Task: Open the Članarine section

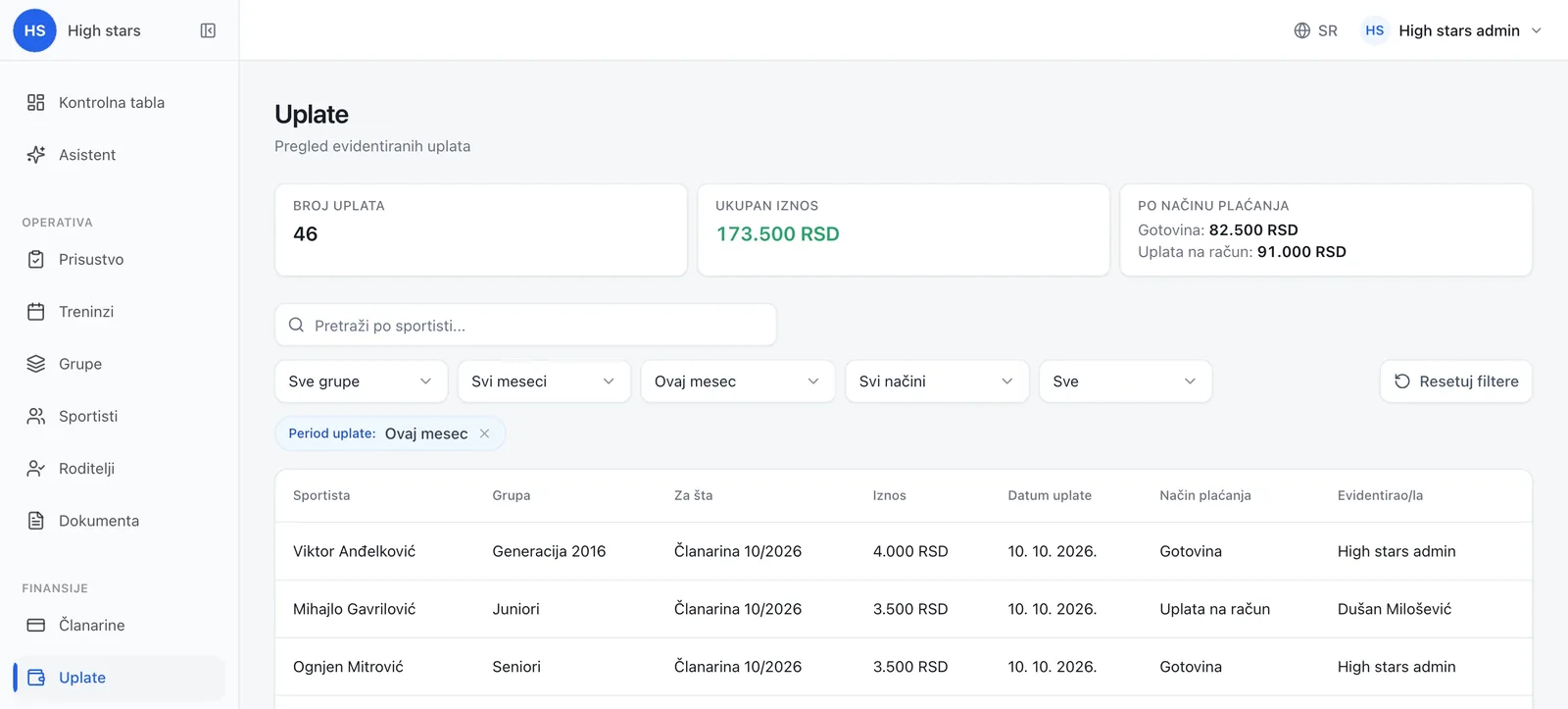Action: 120,626
